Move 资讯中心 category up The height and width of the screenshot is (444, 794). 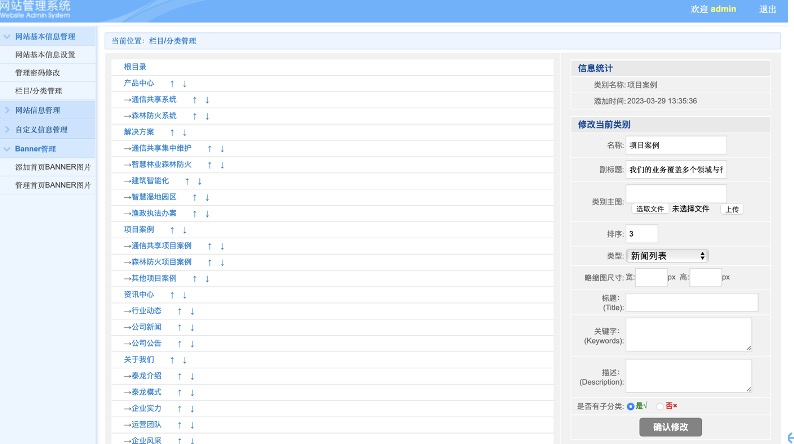[x=172, y=295]
